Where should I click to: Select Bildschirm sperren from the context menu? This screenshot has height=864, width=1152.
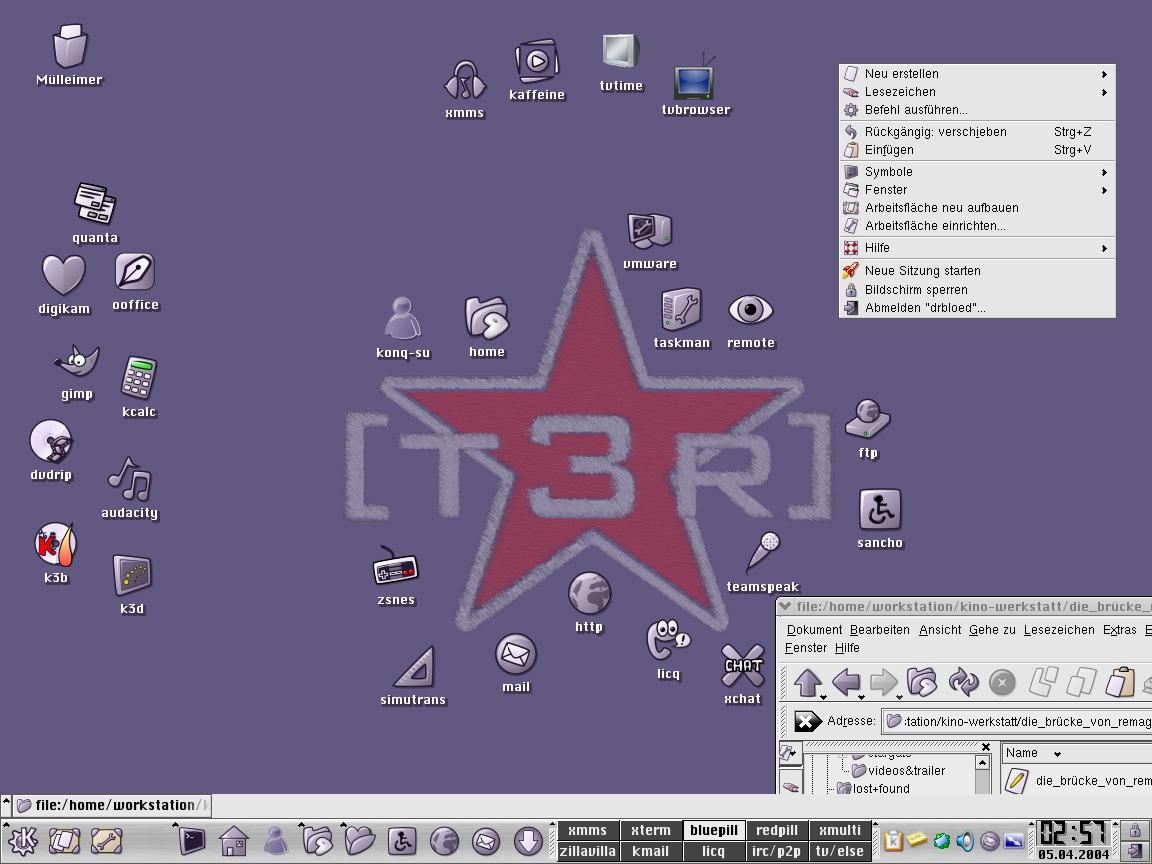[x=916, y=290]
